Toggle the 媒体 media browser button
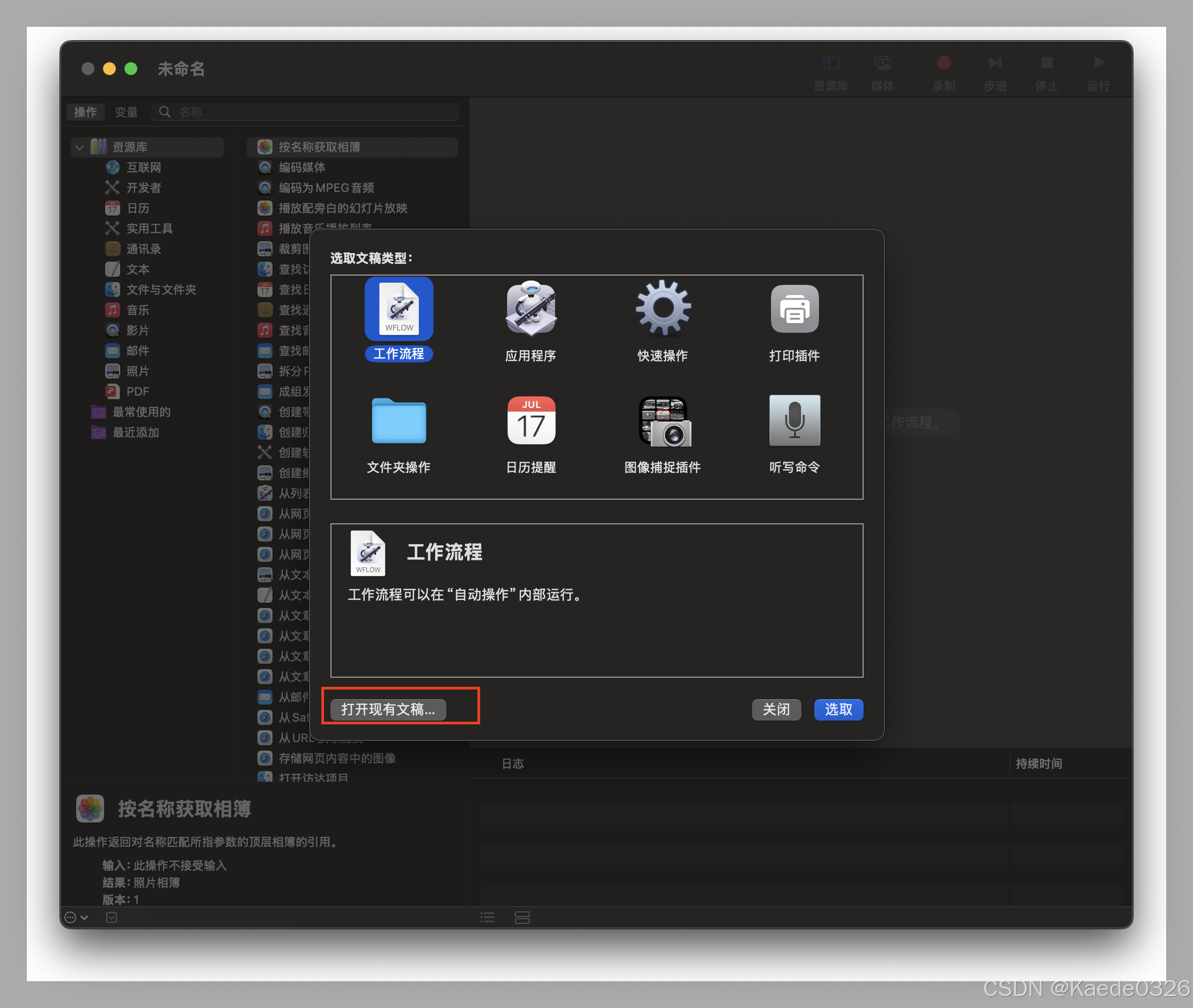This screenshot has width=1193, height=1008. pyautogui.click(x=882, y=63)
